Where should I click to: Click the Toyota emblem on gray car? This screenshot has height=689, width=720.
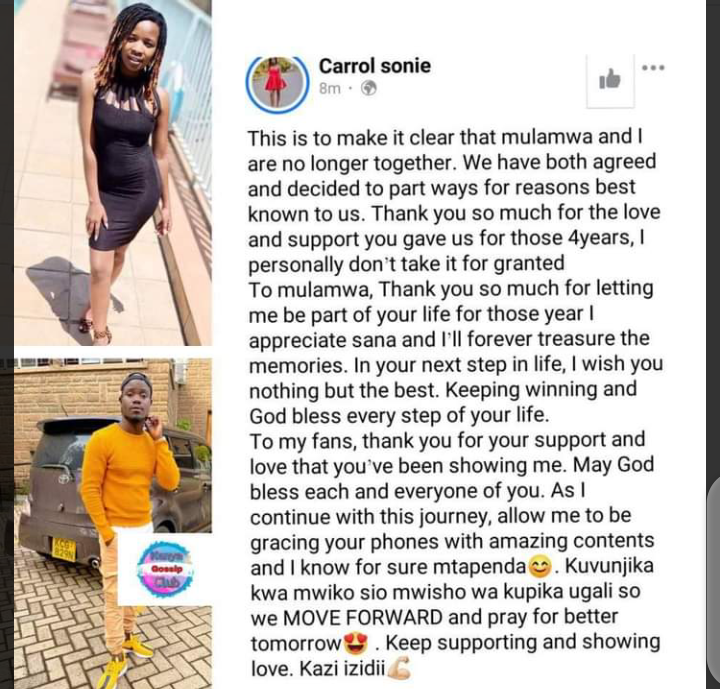64,478
